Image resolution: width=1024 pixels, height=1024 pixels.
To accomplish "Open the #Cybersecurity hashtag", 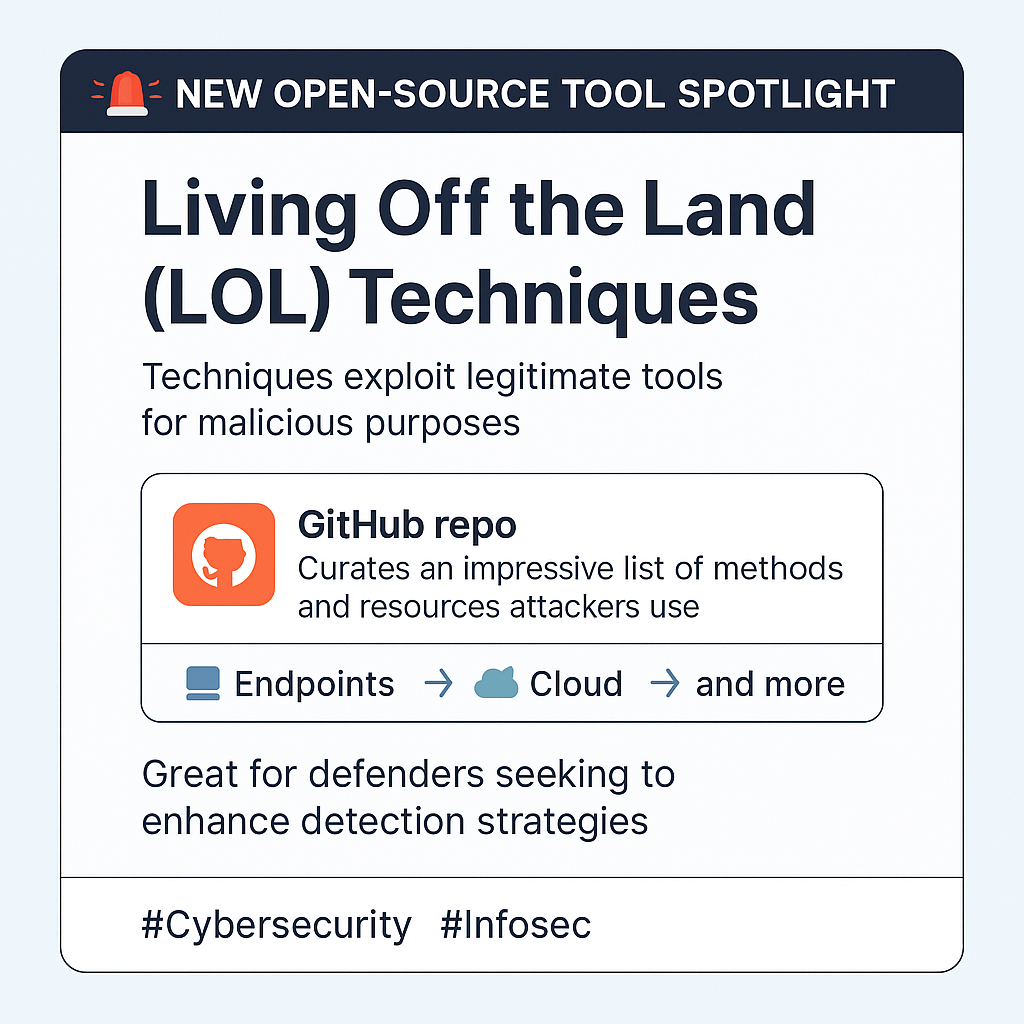I will pyautogui.click(x=277, y=926).
